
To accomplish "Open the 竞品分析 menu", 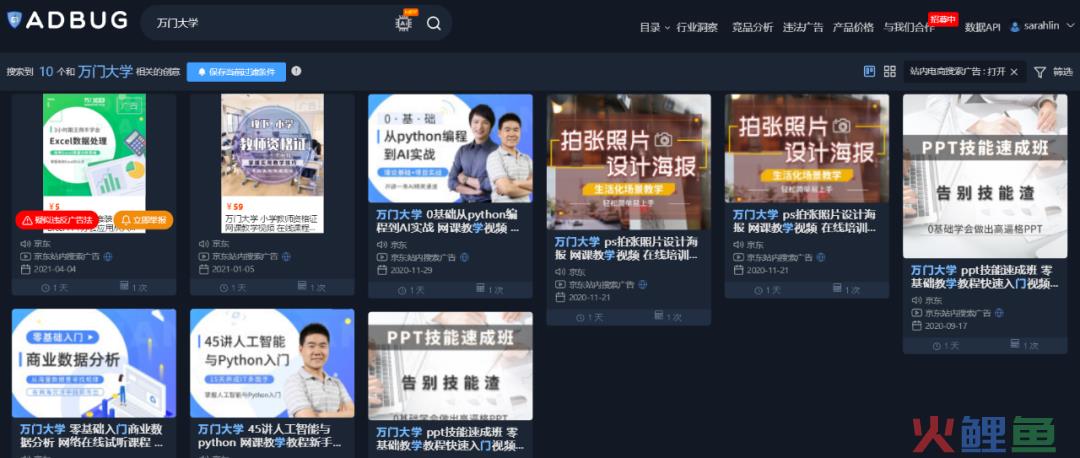I will coord(752,28).
